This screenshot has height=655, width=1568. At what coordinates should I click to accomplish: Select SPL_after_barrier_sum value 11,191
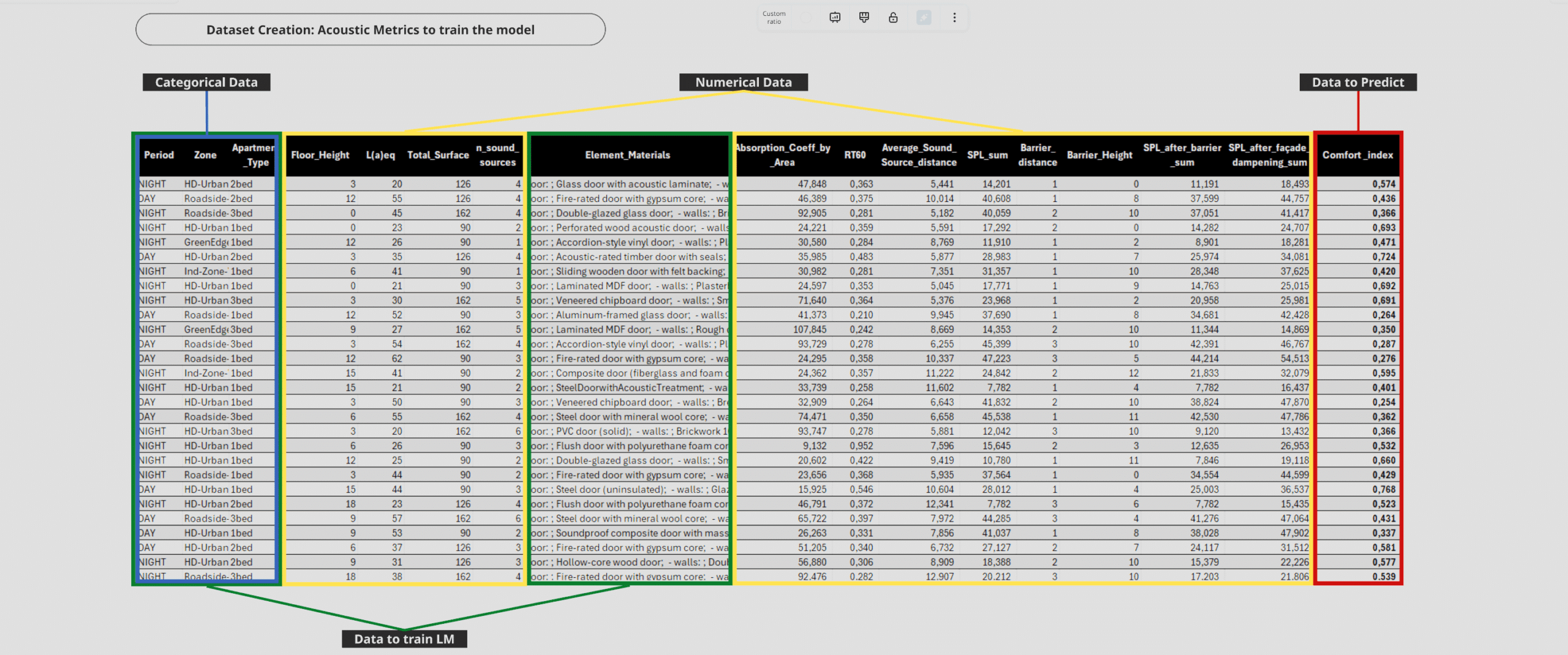click(x=1205, y=184)
